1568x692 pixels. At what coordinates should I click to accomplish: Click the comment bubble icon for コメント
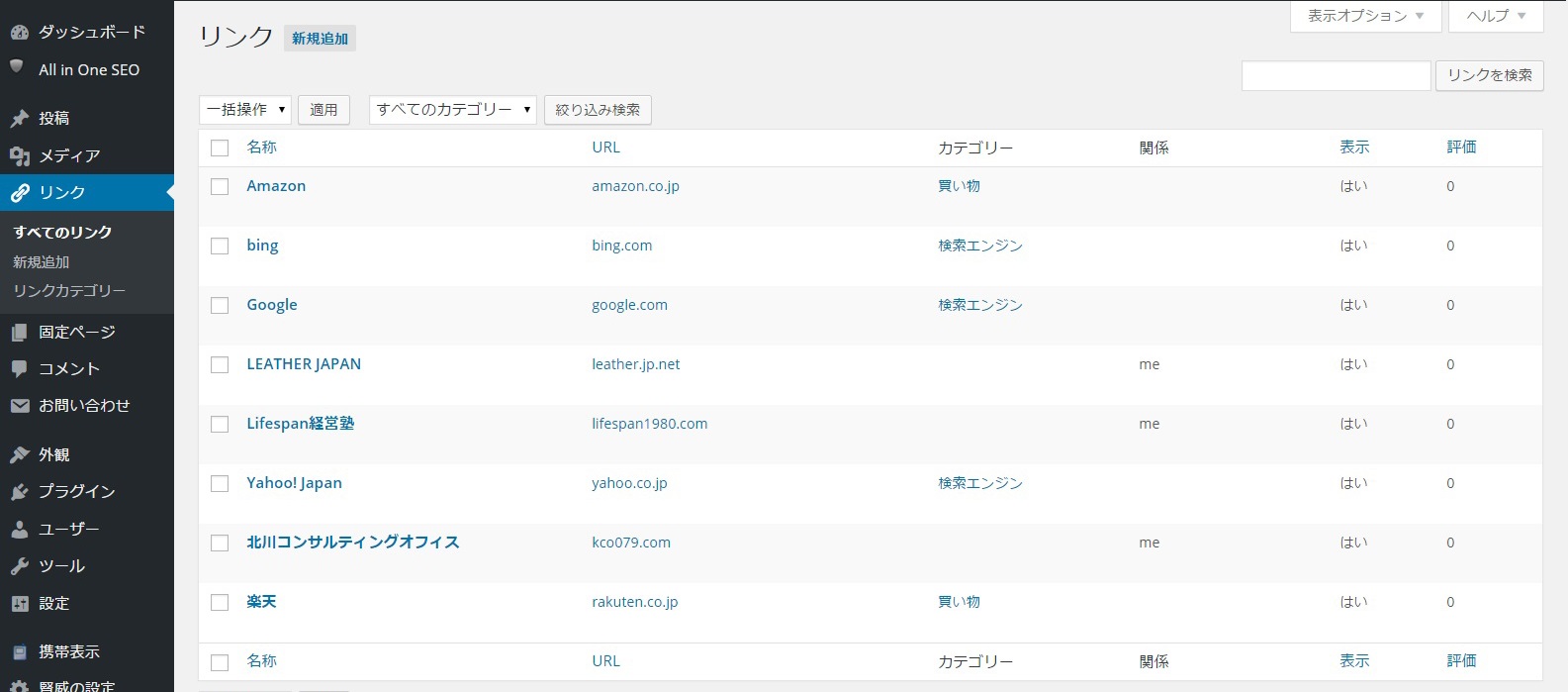click(19, 369)
